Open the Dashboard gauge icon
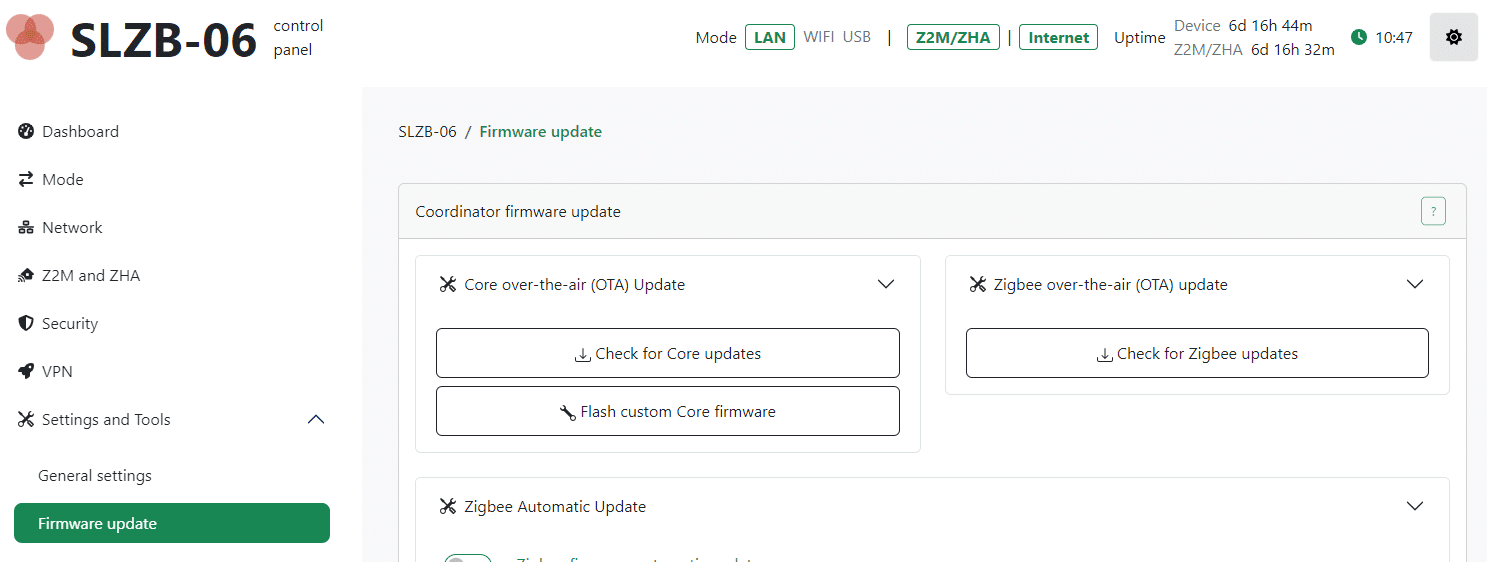This screenshot has width=1487, height=562. point(26,131)
